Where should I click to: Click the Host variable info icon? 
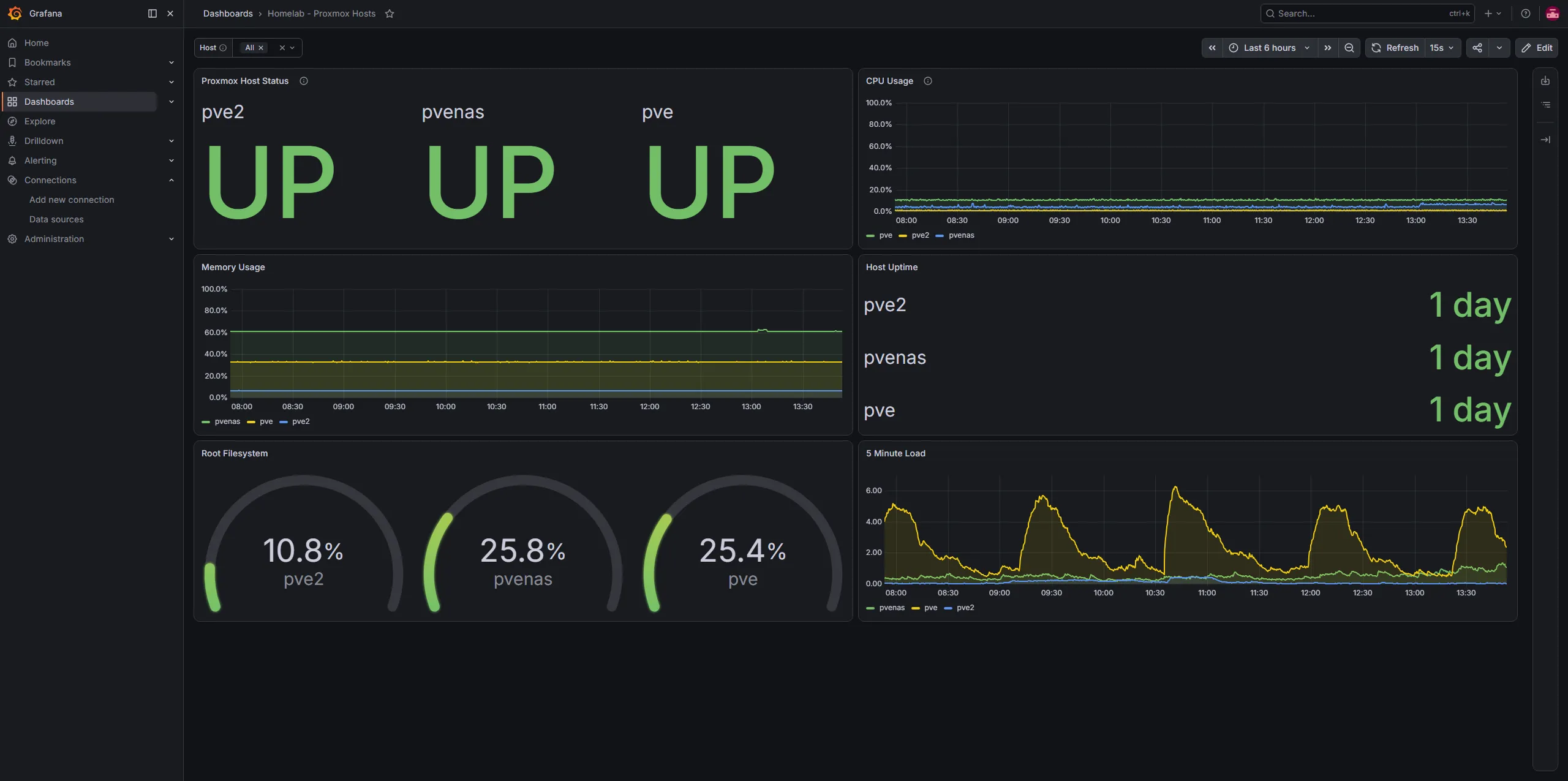(223, 48)
